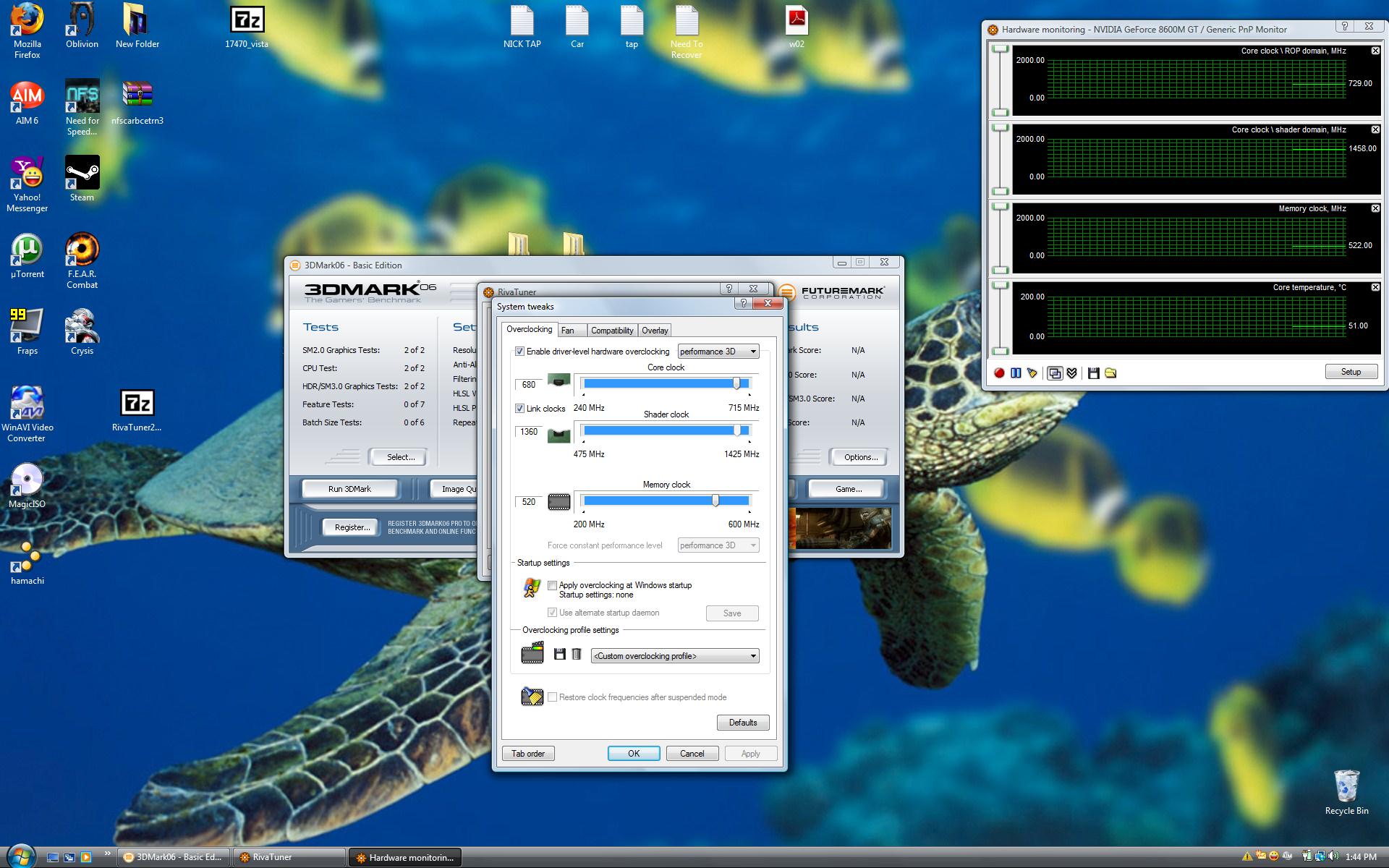Open the Compatibility tab
The width and height of the screenshot is (1389, 868).
coord(612,331)
